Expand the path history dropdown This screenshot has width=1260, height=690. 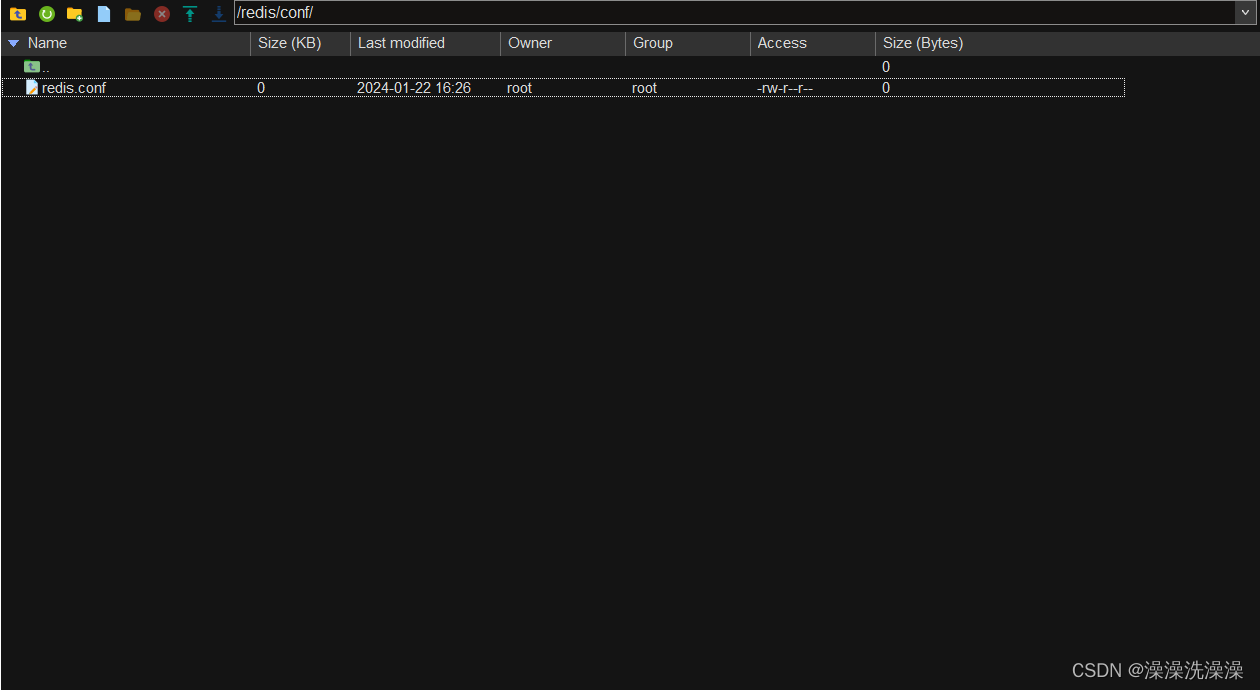pyautogui.click(x=1247, y=12)
